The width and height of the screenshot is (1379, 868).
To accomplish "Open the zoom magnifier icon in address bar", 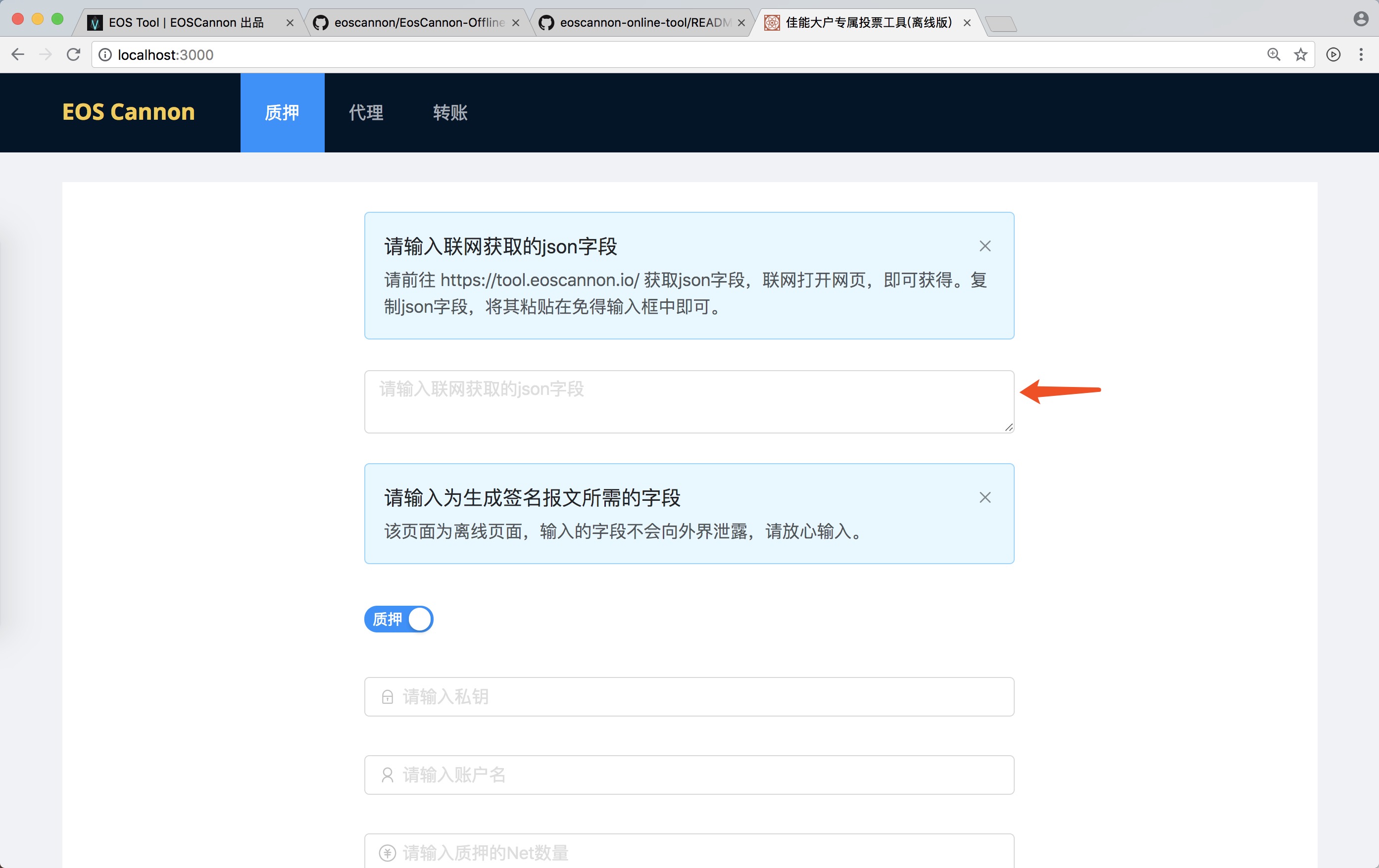I will [x=1273, y=54].
